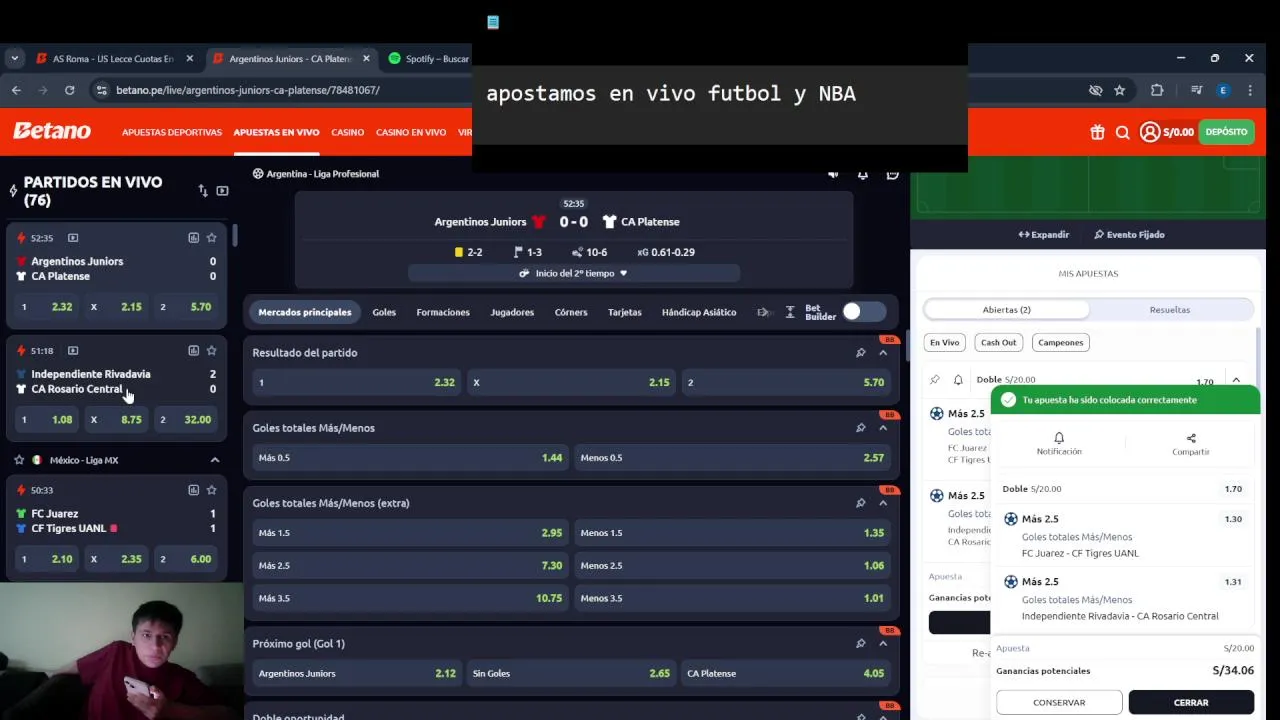Click Expandir on the match tracker
Image resolution: width=1280 pixels, height=720 pixels.
1044,235
